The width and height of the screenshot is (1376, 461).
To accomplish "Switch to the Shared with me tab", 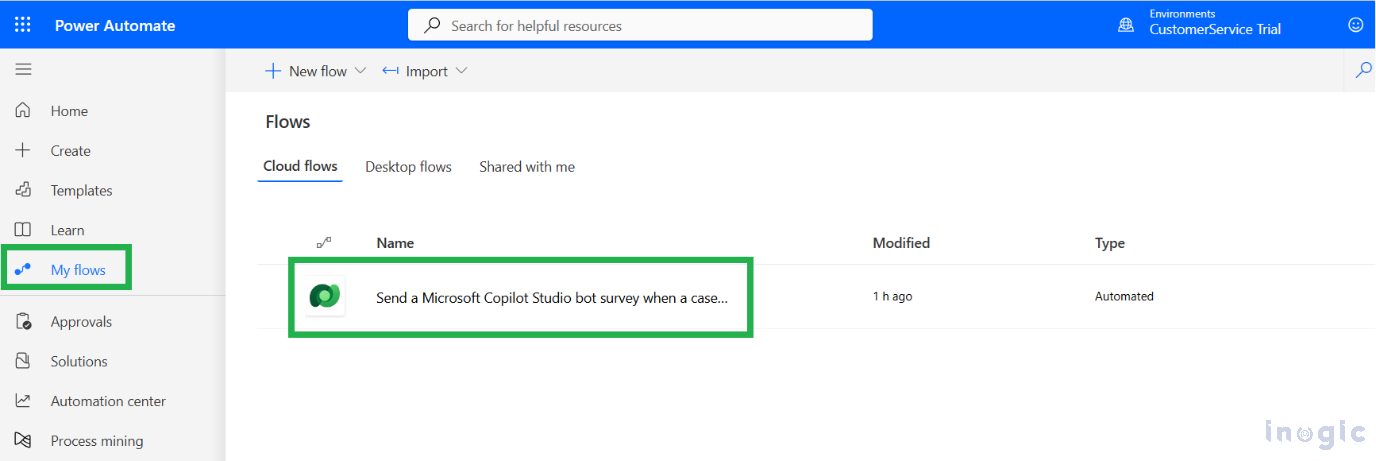I will [526, 167].
